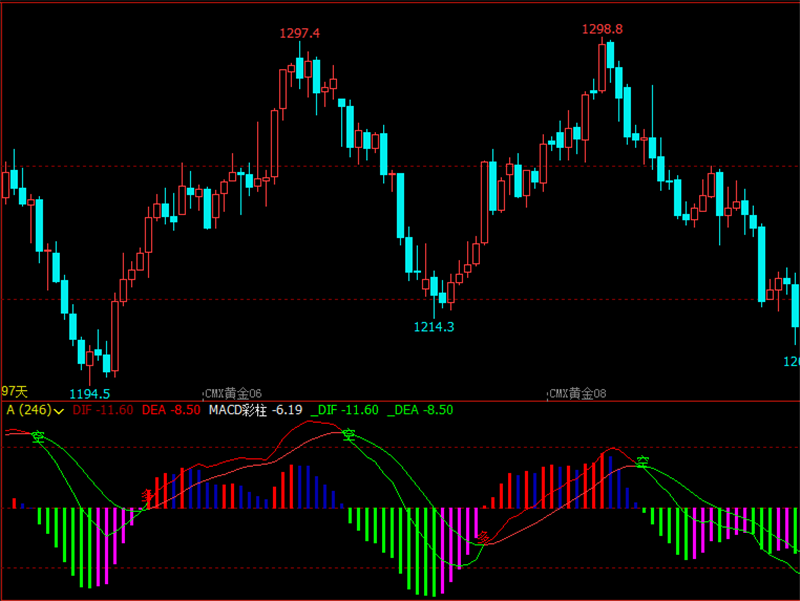This screenshot has width=800, height=601.
Task: Click the green _DIF -11.60 value
Action: pyautogui.click(x=344, y=410)
